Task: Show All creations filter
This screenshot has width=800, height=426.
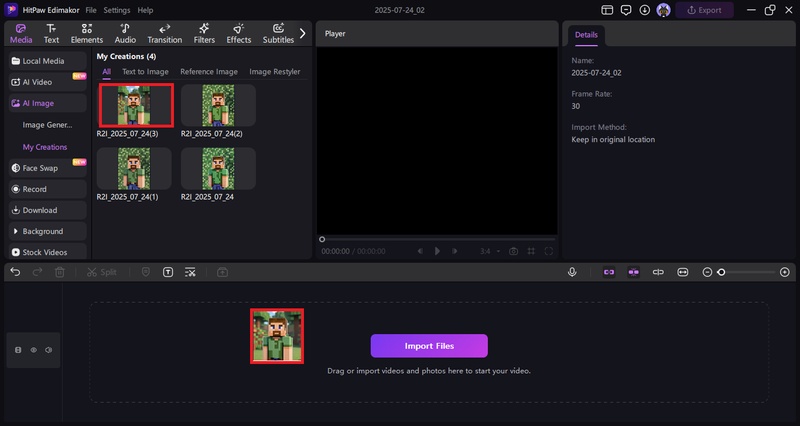Action: tap(106, 72)
